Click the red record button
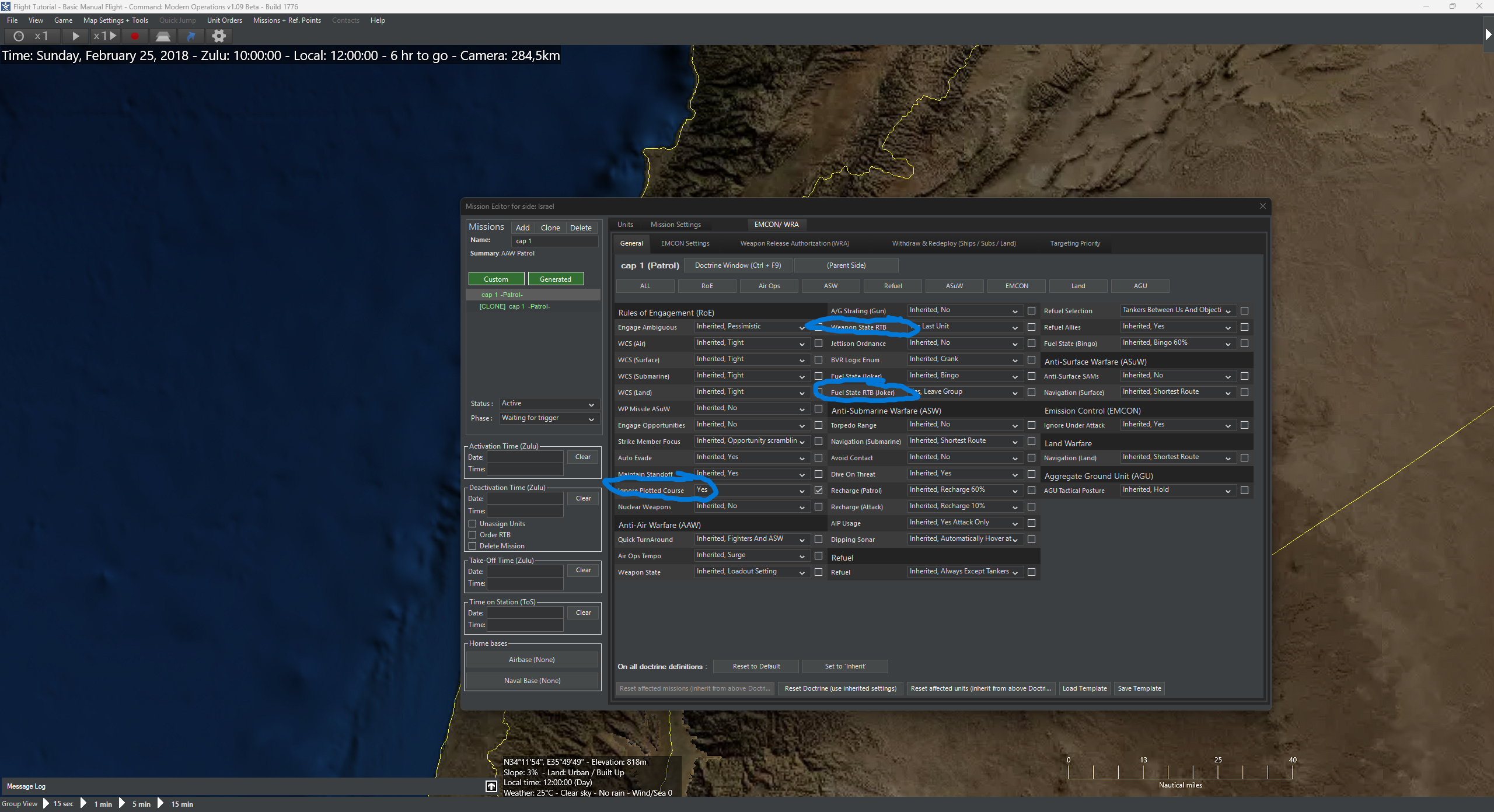 [x=135, y=36]
